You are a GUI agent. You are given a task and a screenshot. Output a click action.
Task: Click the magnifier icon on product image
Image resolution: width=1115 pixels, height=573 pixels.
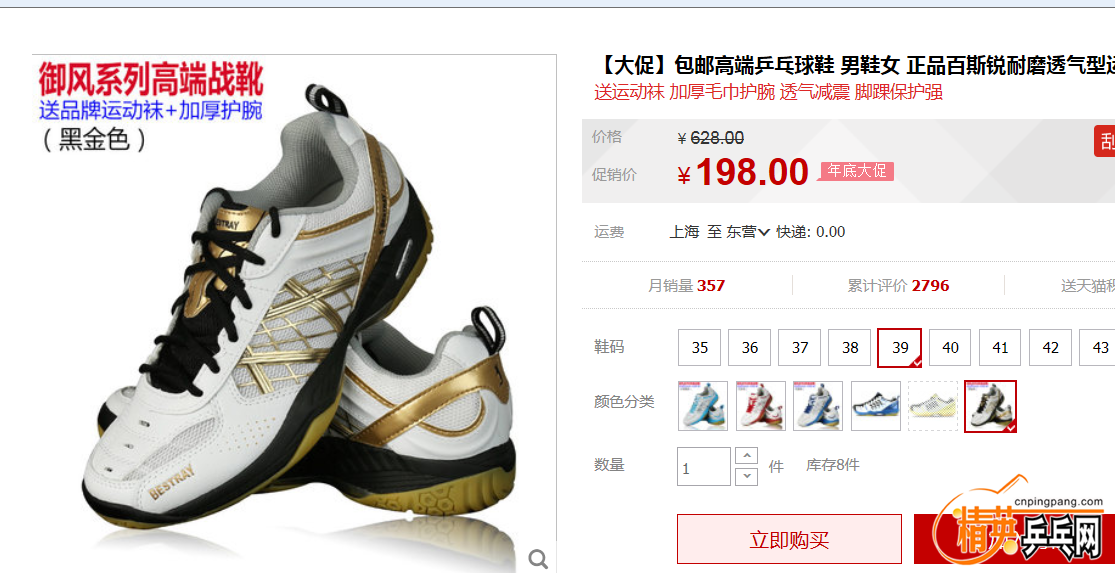coord(538,559)
